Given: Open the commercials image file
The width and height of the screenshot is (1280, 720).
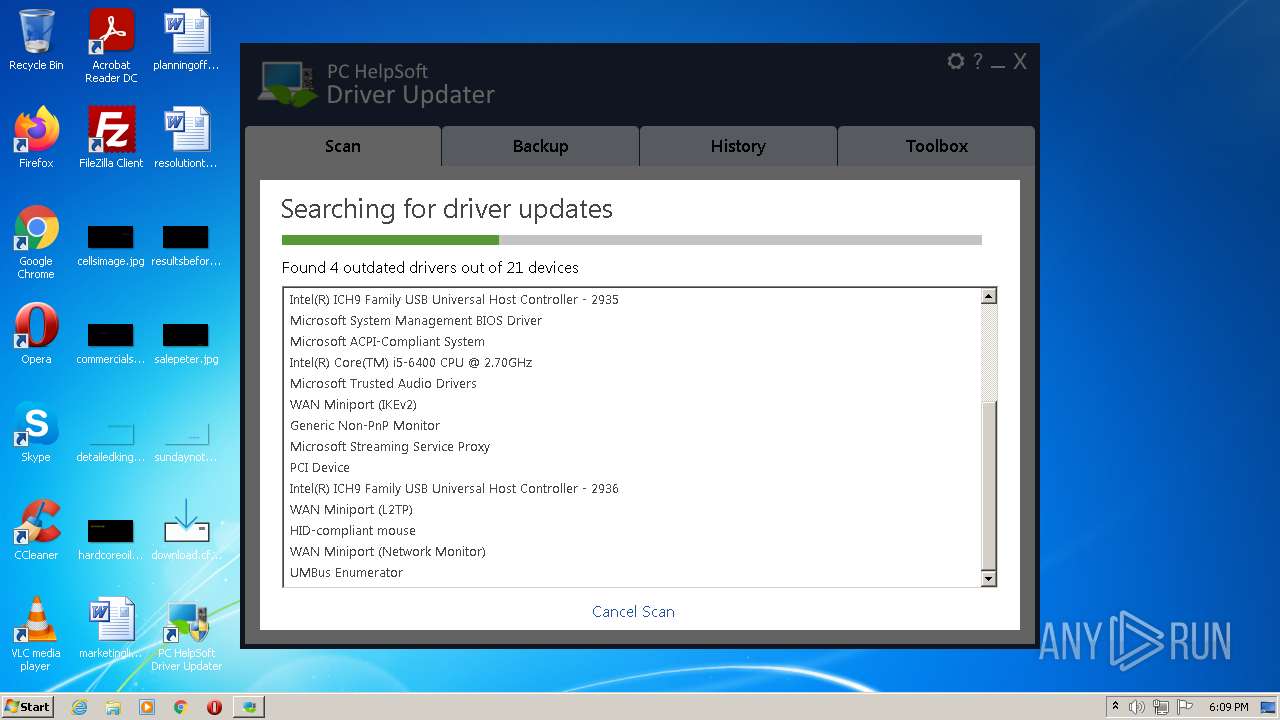Looking at the screenshot, I should (x=111, y=343).
